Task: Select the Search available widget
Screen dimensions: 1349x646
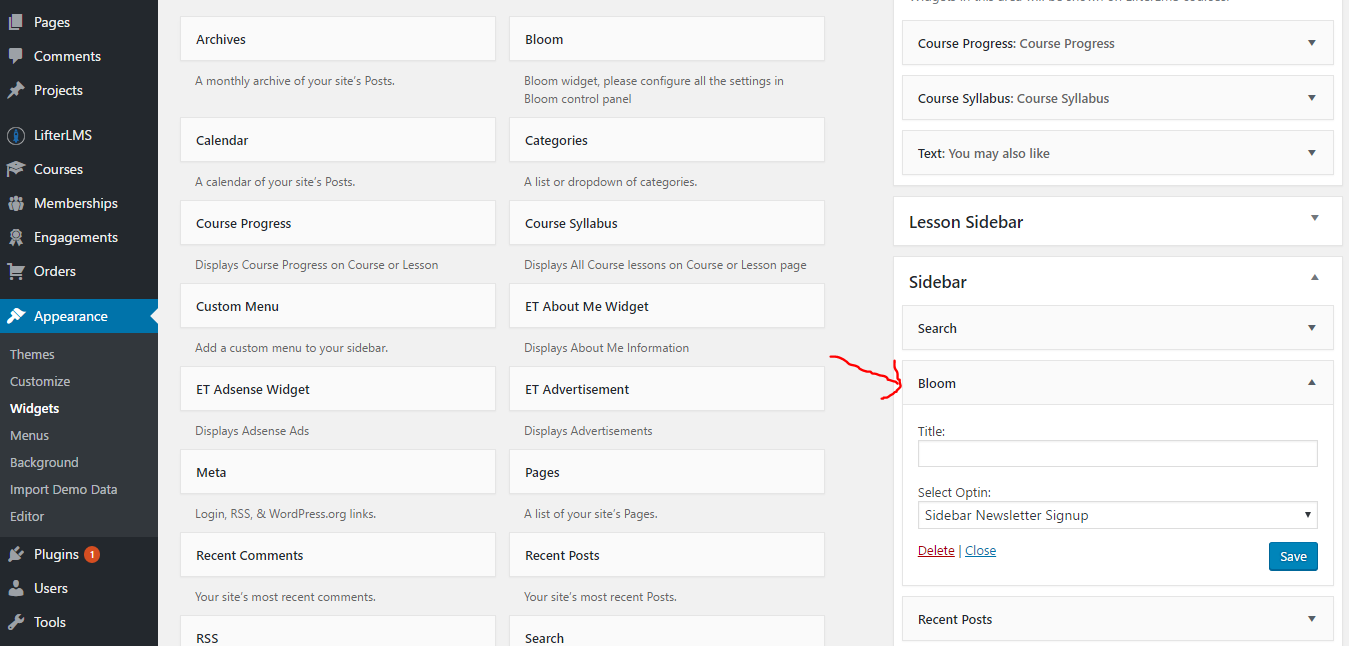Action: click(x=667, y=632)
